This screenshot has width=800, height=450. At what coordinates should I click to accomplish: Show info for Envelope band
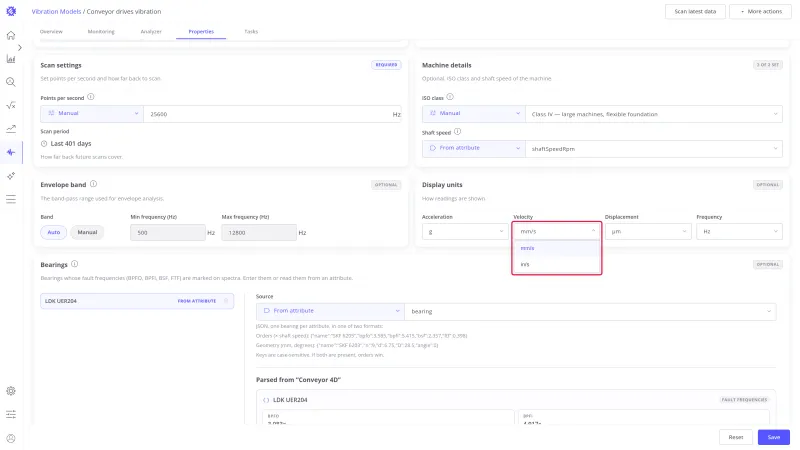pyautogui.click(x=93, y=184)
